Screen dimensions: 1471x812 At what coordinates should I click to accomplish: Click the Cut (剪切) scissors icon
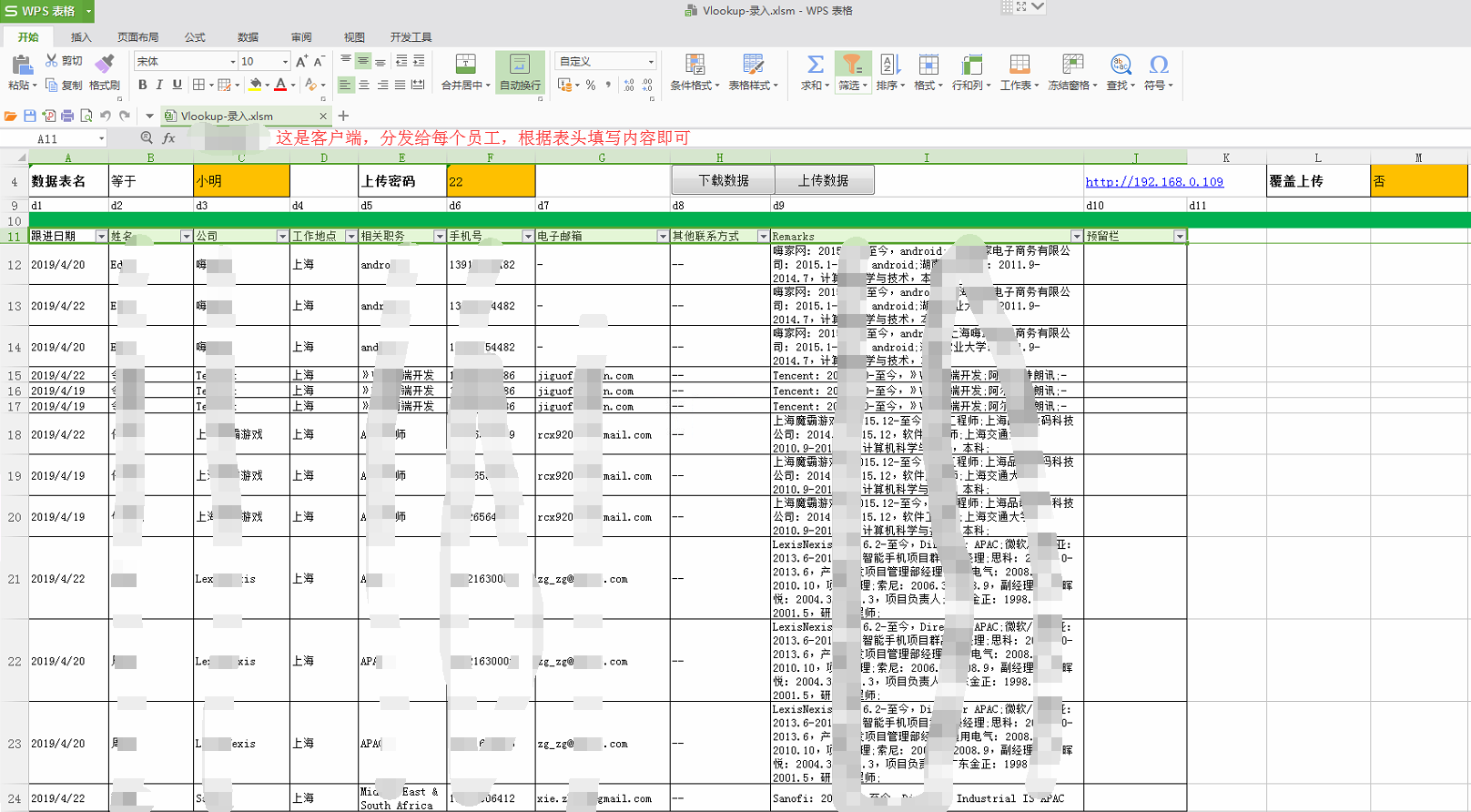tap(52, 60)
